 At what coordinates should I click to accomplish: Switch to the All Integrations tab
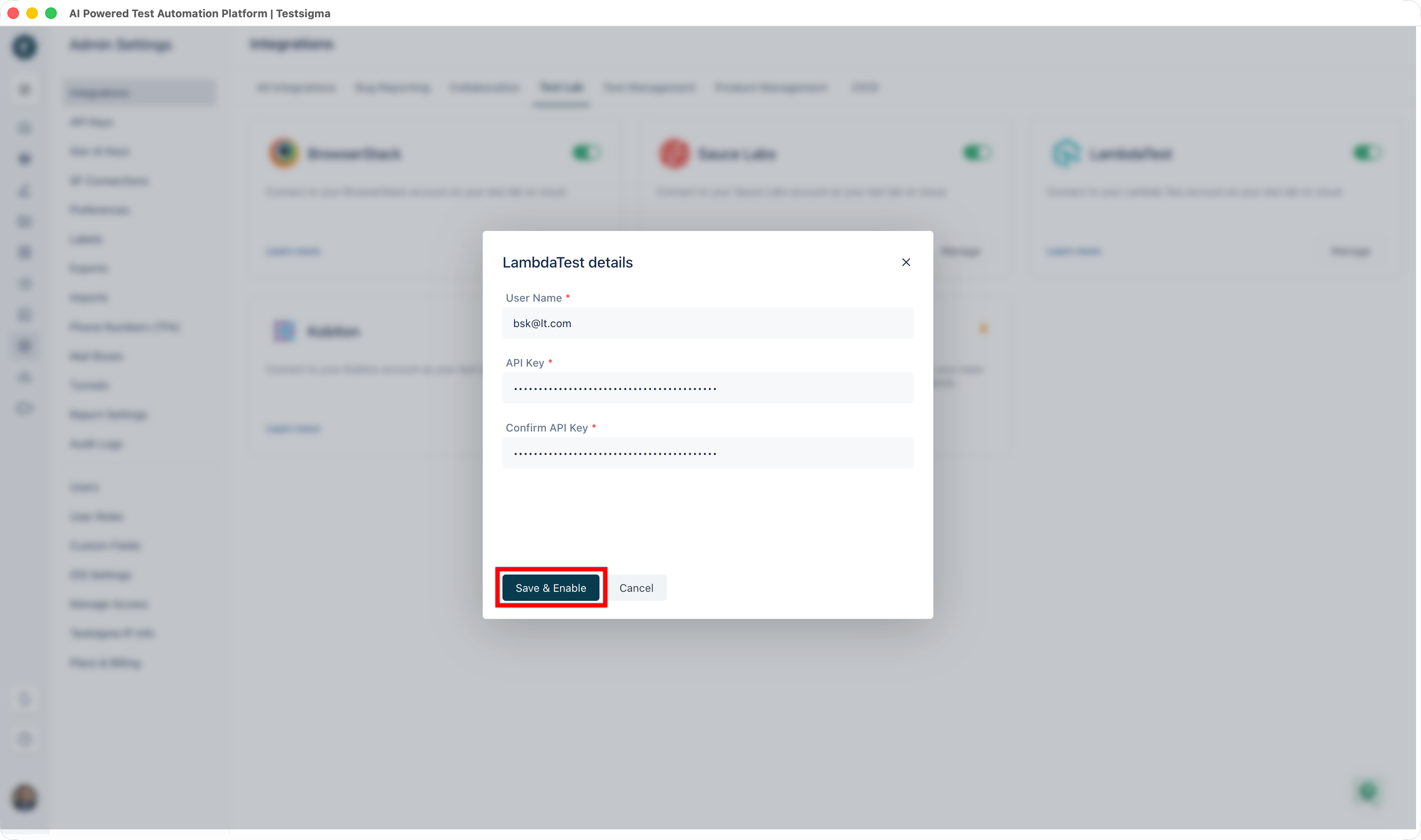click(x=296, y=88)
